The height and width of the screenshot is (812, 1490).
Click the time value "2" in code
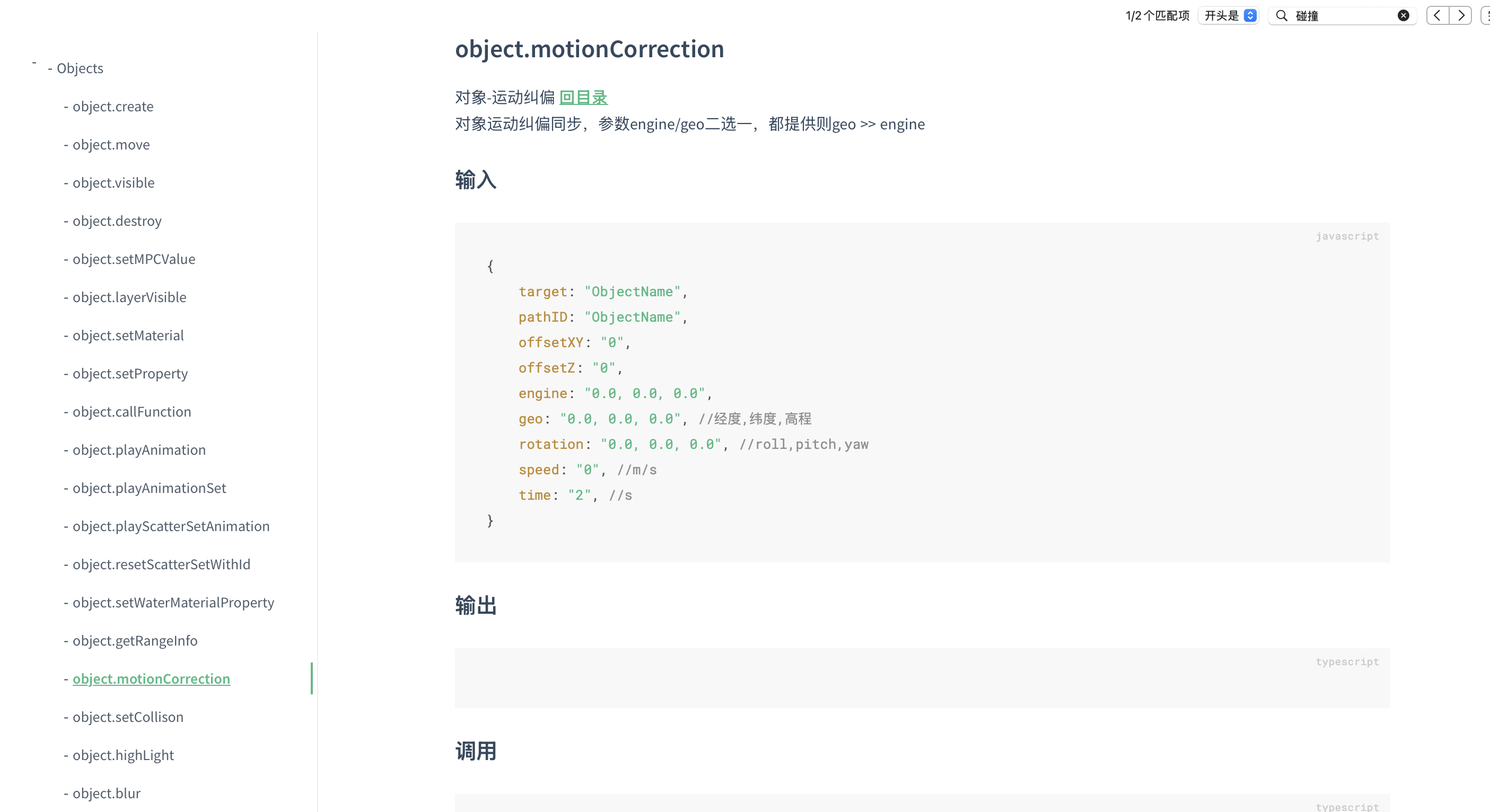click(x=579, y=495)
